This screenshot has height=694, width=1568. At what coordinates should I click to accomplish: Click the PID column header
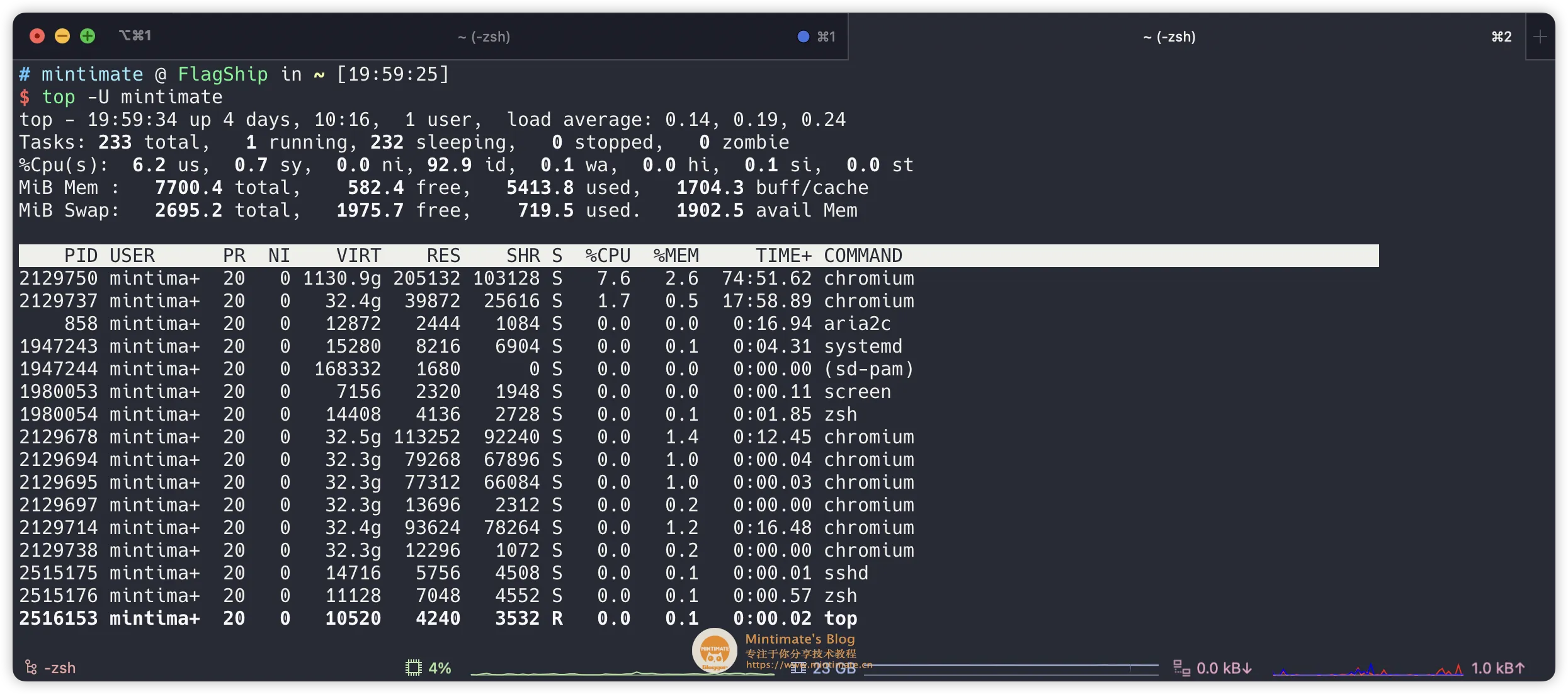[x=81, y=256]
